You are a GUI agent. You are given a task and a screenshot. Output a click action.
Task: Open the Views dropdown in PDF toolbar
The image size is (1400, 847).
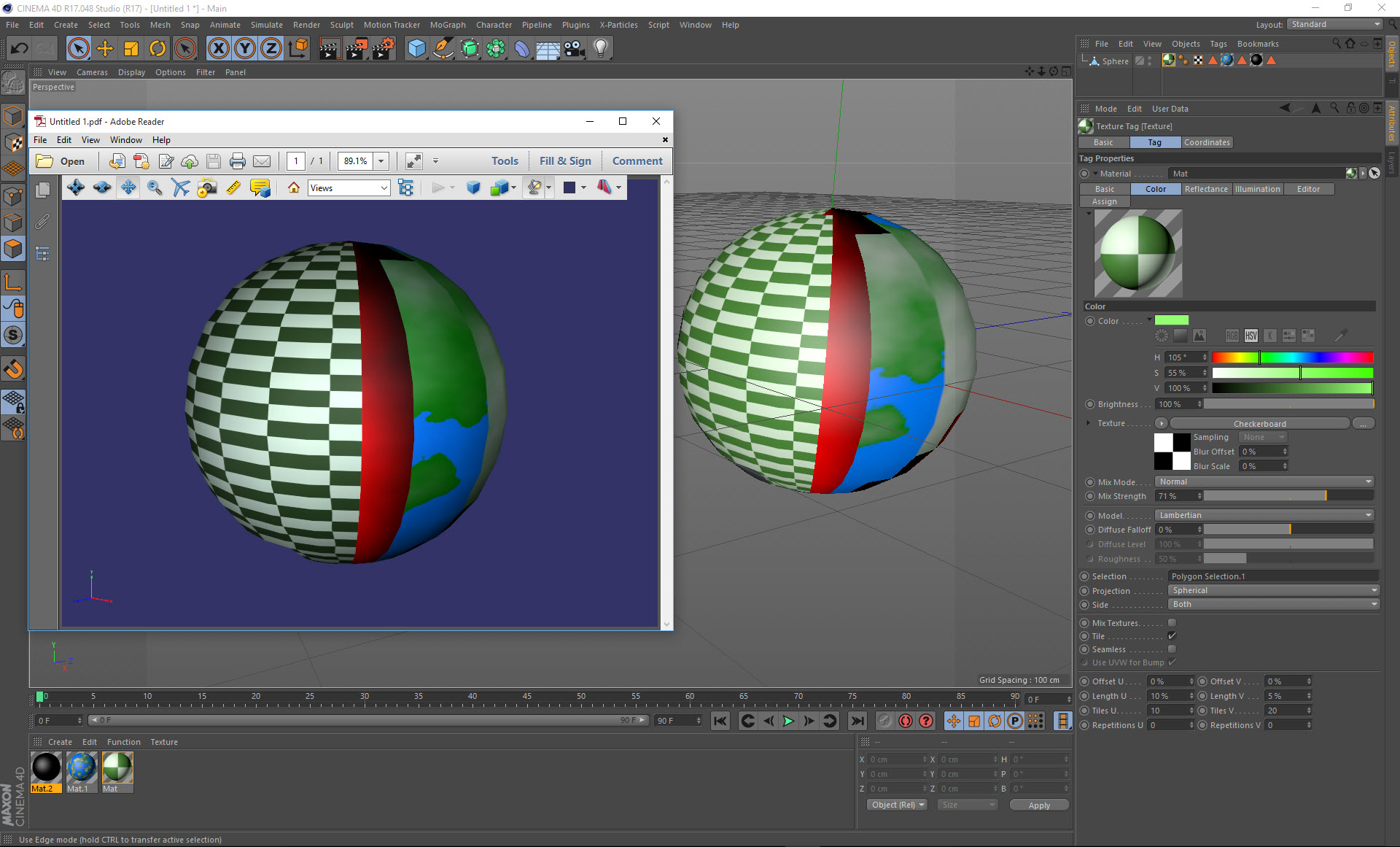point(349,188)
